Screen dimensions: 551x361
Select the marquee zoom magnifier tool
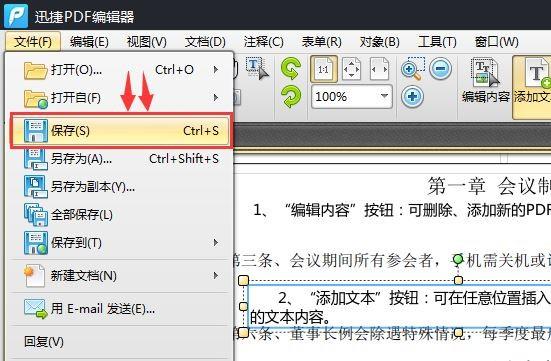click(413, 69)
